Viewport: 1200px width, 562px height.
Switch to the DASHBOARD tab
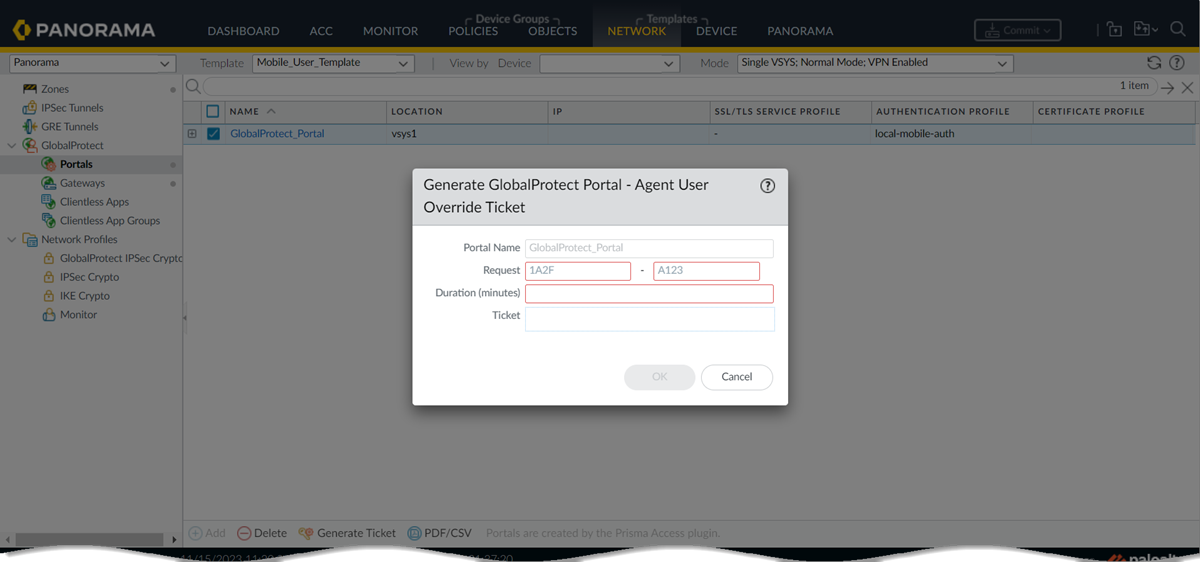(243, 31)
